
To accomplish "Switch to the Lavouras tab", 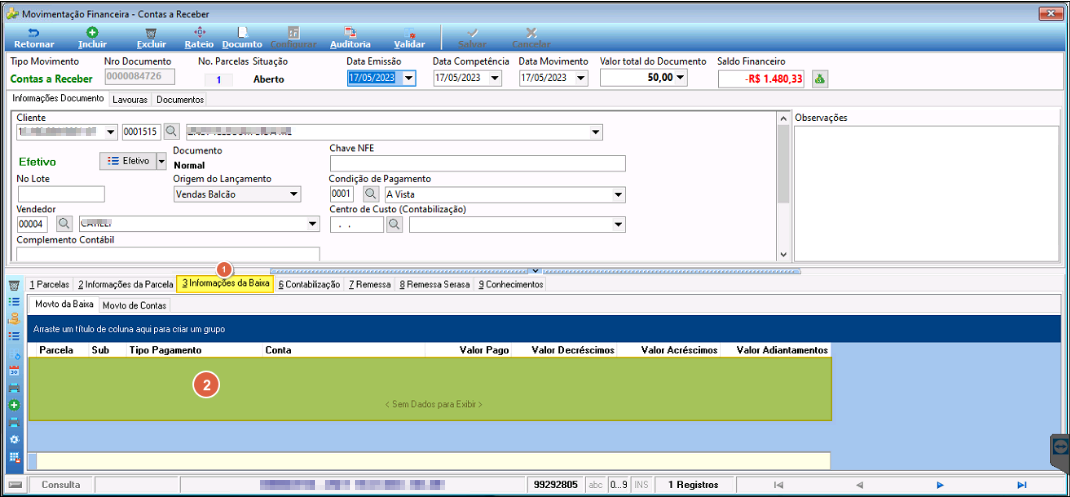I will [x=130, y=100].
